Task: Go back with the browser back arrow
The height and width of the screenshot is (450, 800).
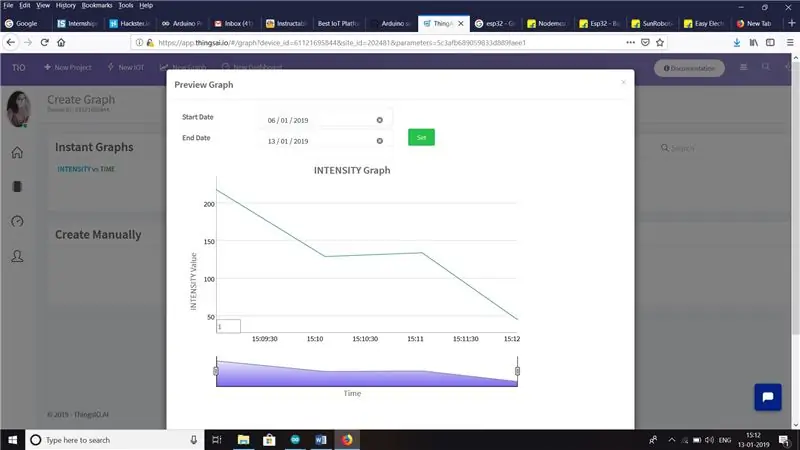Action: (x=11, y=42)
